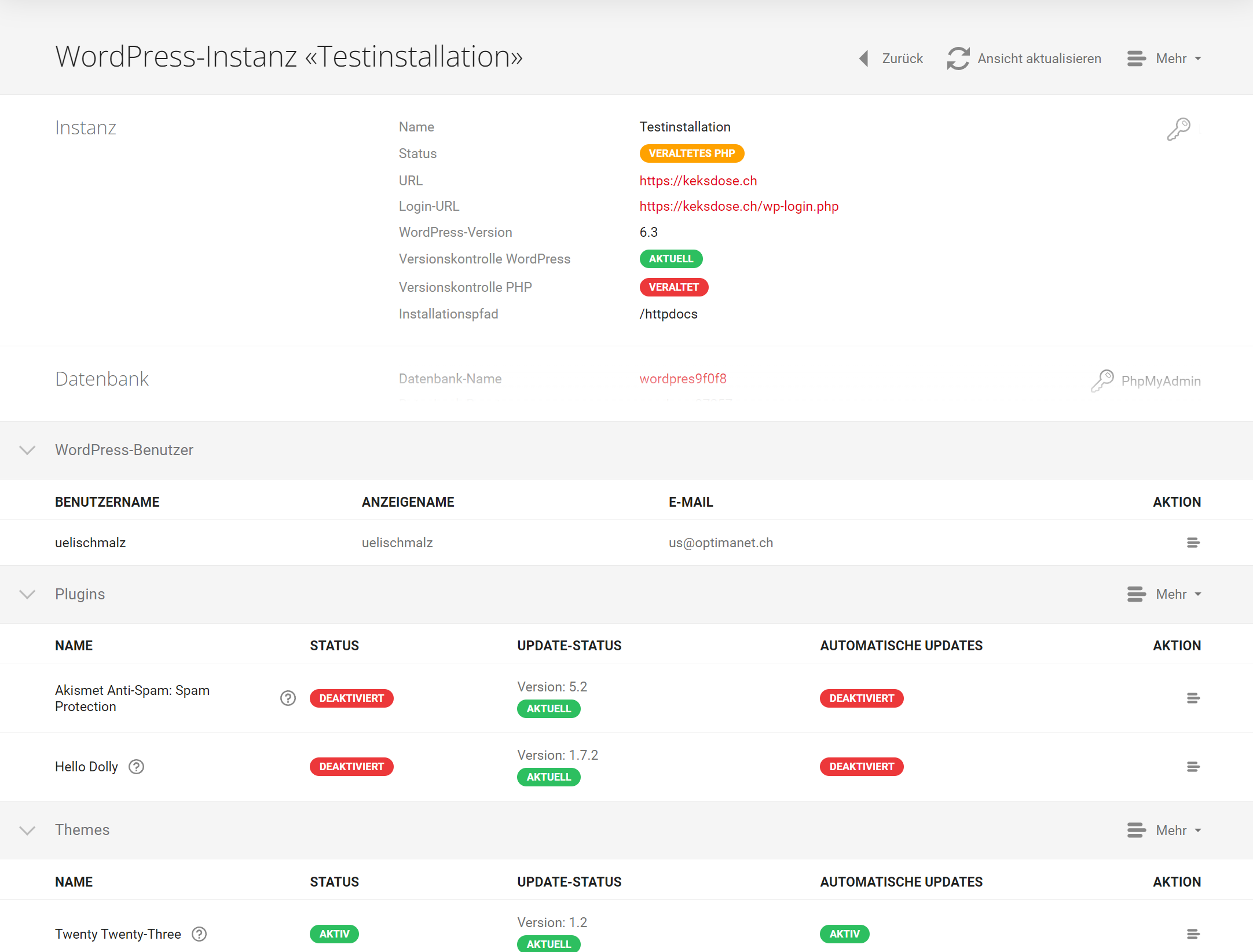This screenshot has height=952, width=1253.
Task: Collapse the WordPress-Benutzer section
Action: [27, 450]
